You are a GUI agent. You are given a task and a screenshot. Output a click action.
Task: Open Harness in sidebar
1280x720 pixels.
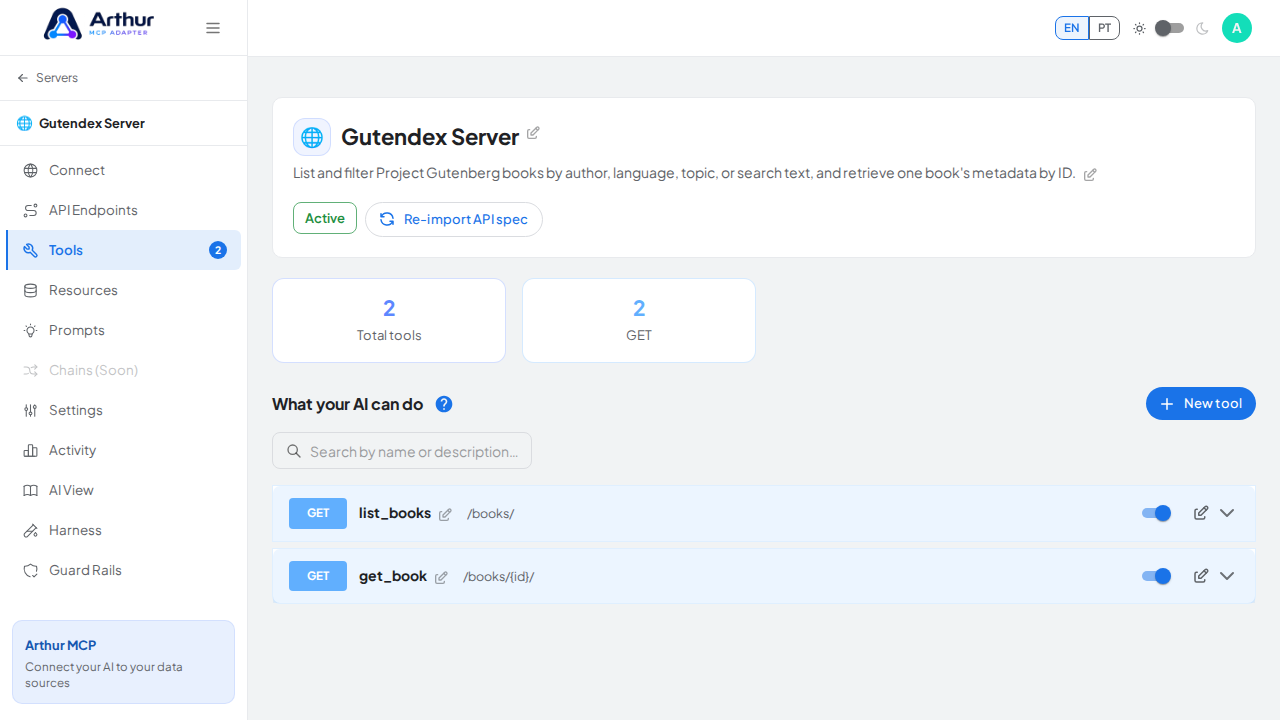124,530
